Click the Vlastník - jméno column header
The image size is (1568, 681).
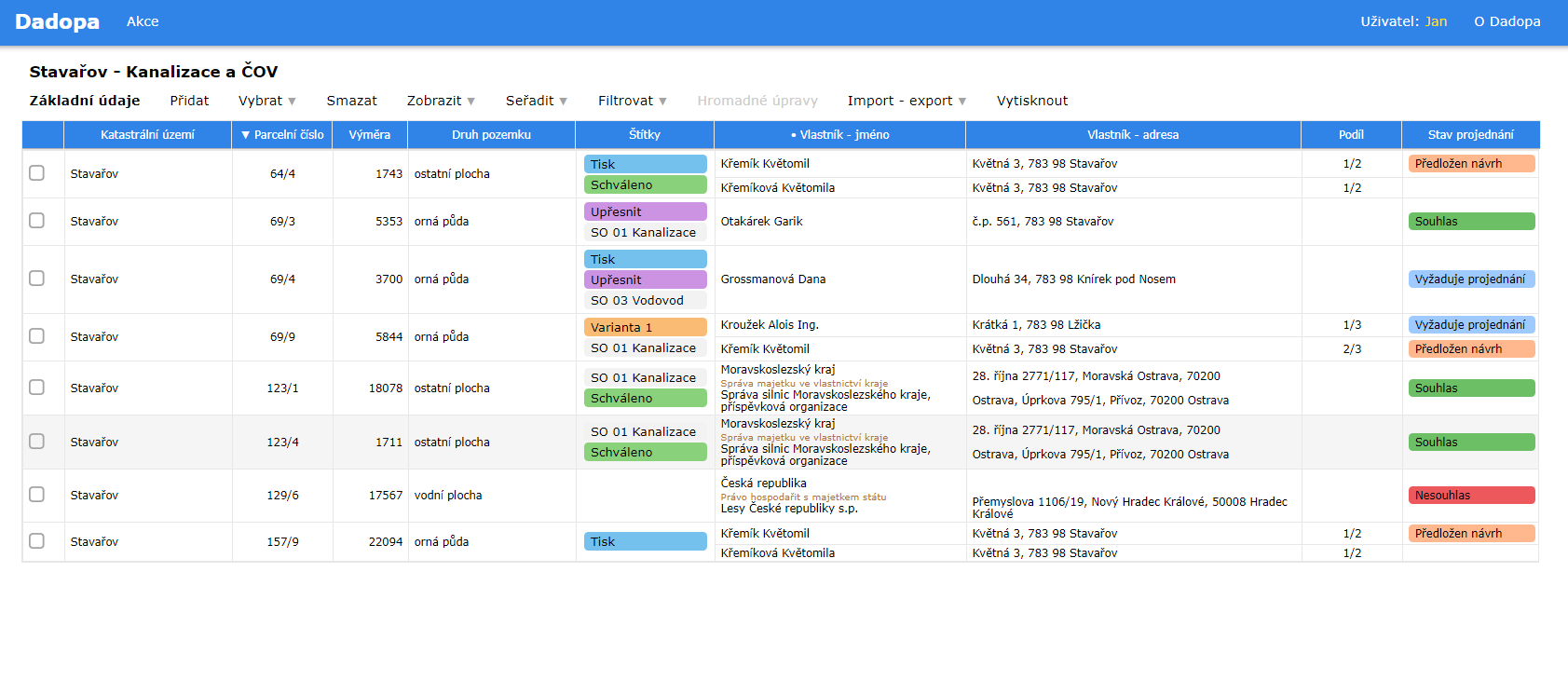point(839,135)
